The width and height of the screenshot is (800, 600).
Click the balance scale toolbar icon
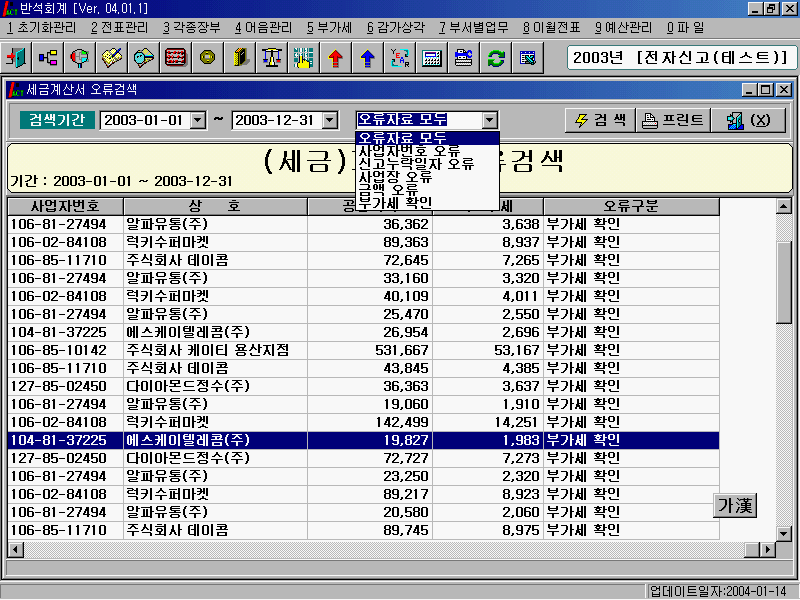point(271,58)
